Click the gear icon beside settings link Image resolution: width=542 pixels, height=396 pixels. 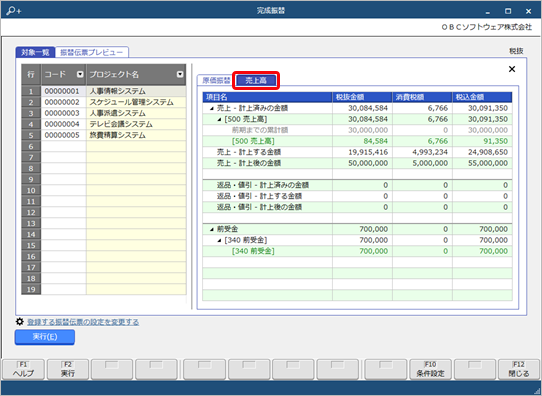tap(20, 322)
